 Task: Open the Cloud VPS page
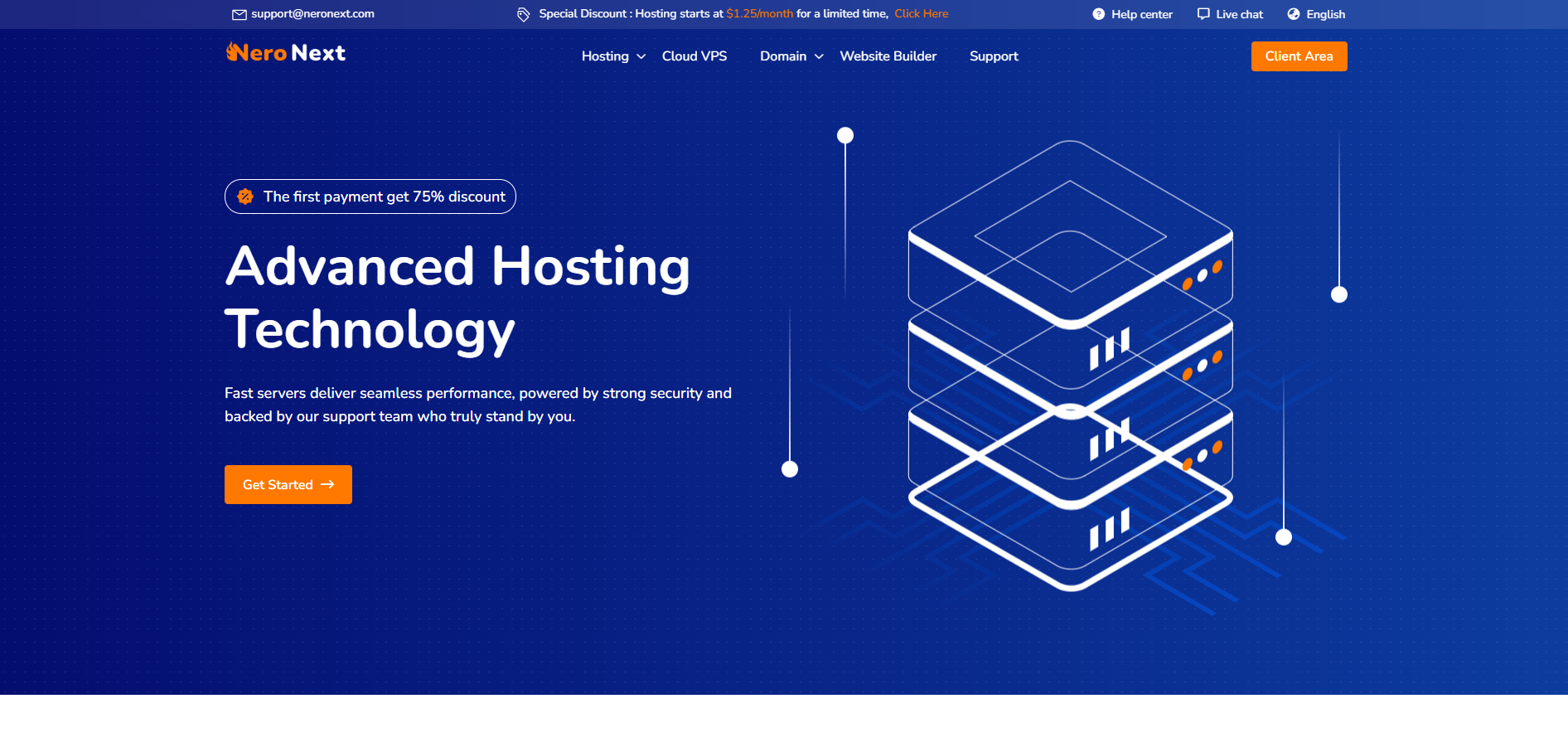pos(694,56)
